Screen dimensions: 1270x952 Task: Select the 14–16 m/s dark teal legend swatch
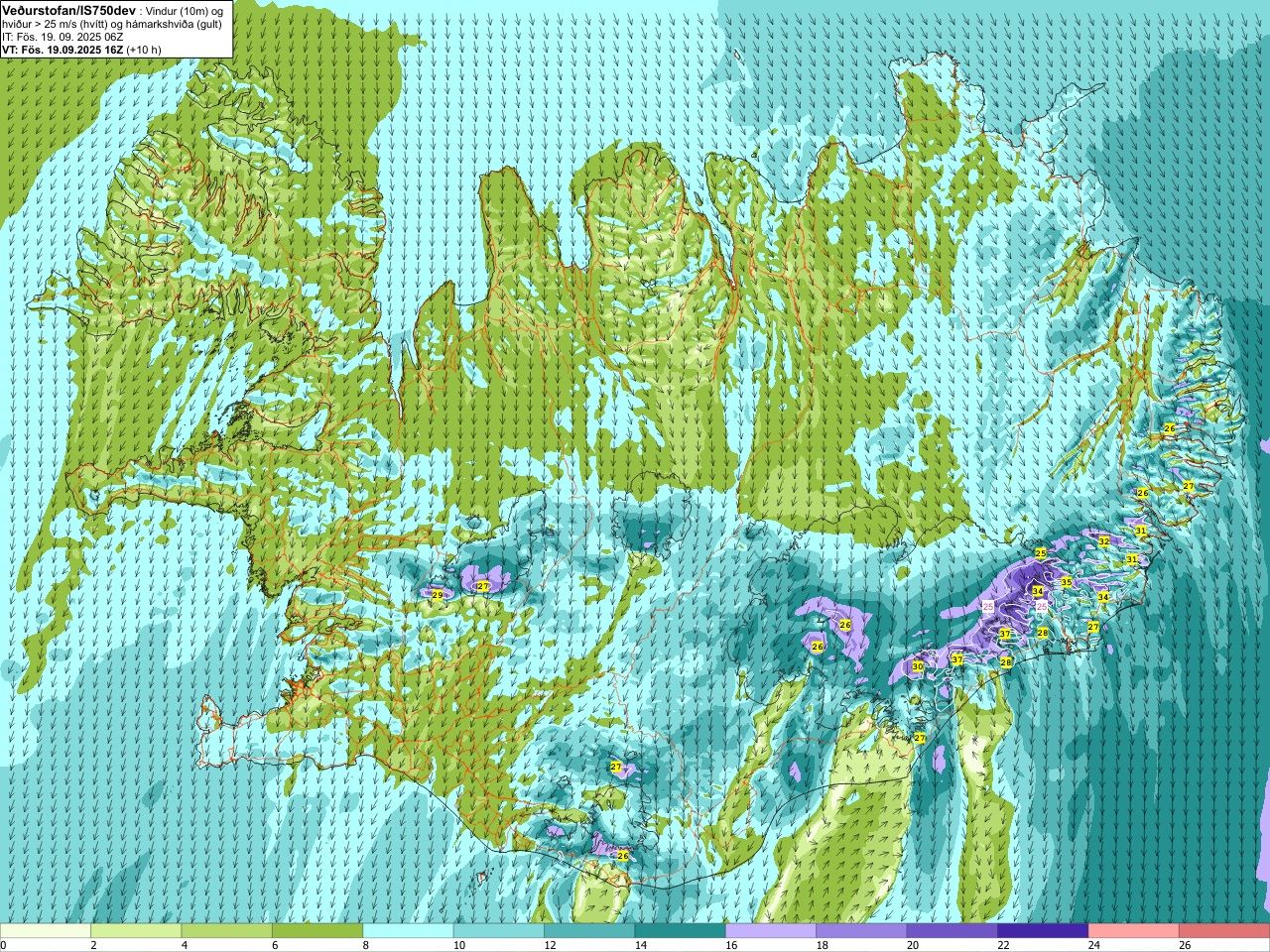[680, 931]
